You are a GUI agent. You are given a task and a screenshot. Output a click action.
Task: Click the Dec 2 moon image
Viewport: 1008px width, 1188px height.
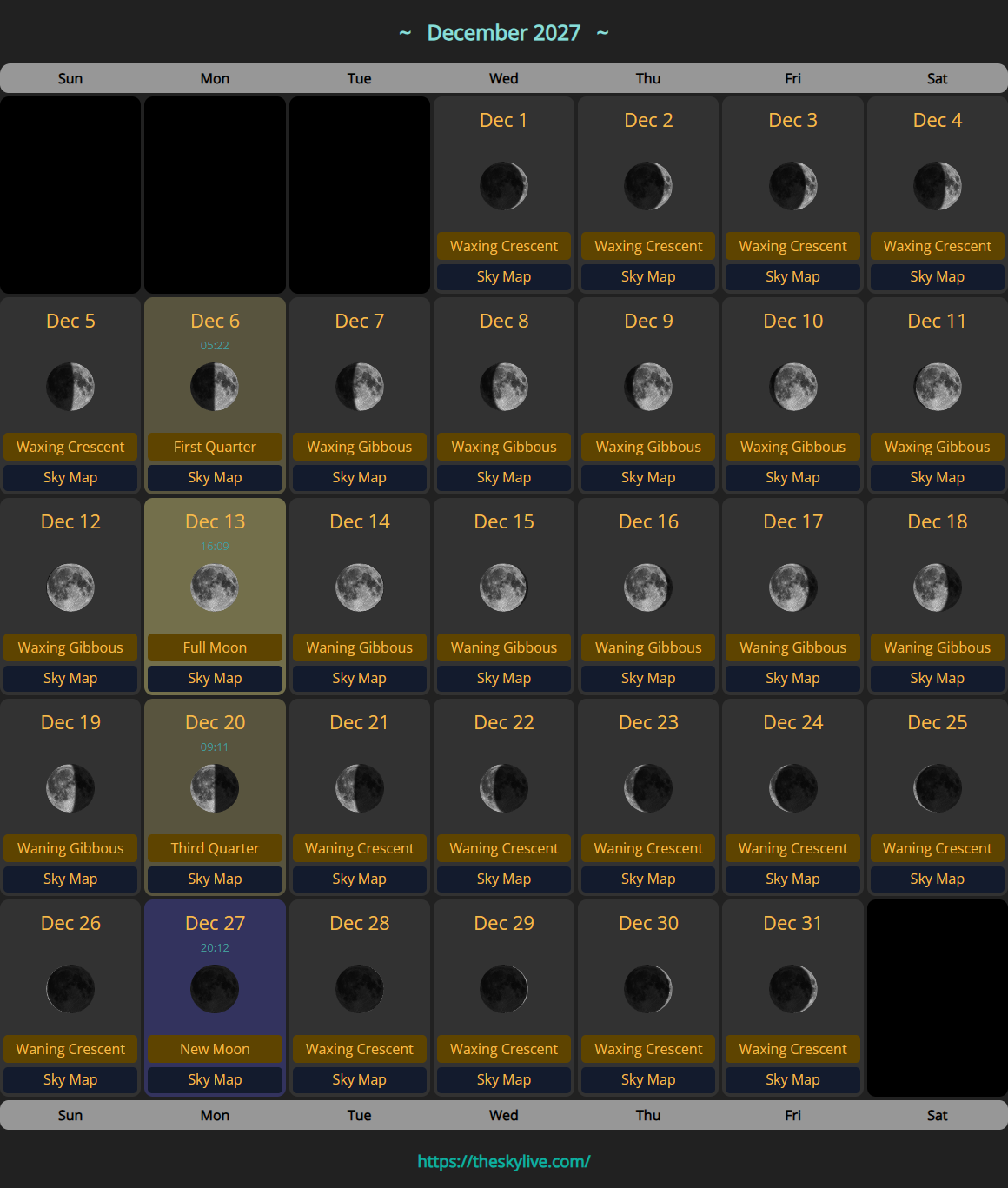(x=648, y=186)
